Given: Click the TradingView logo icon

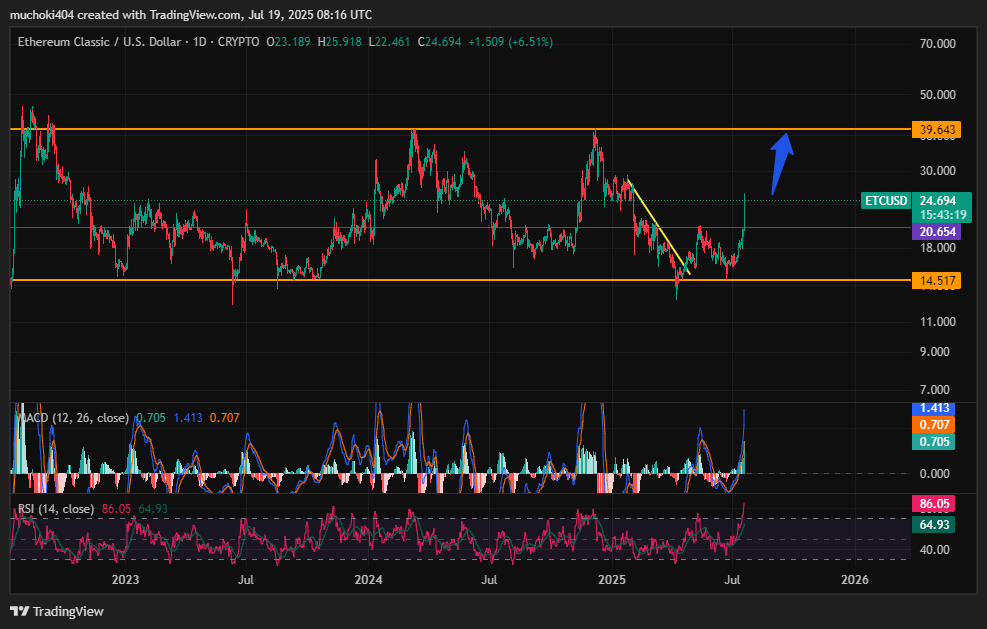Looking at the screenshot, I should tap(20, 611).
